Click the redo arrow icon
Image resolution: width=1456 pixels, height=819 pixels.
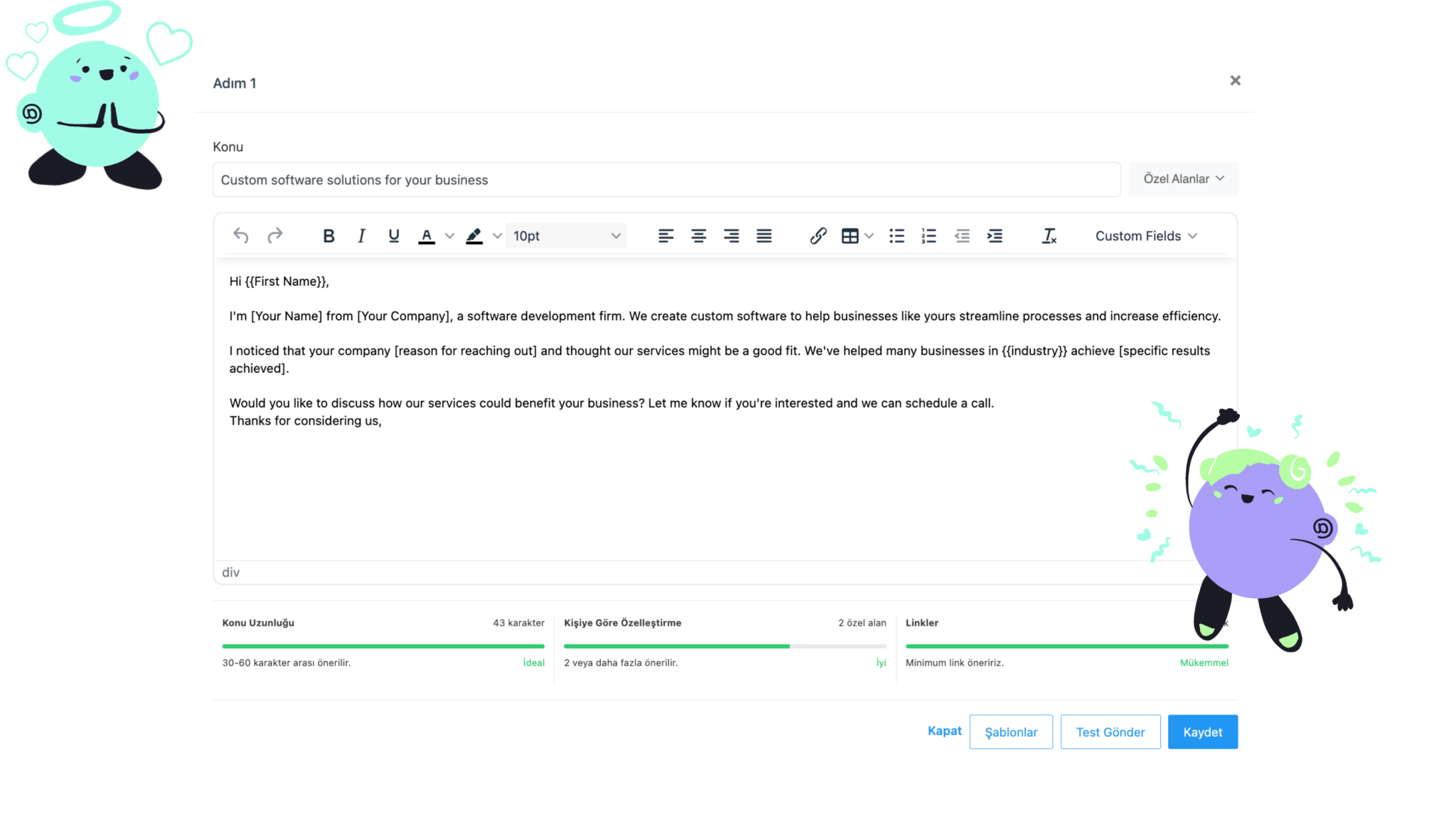point(275,236)
